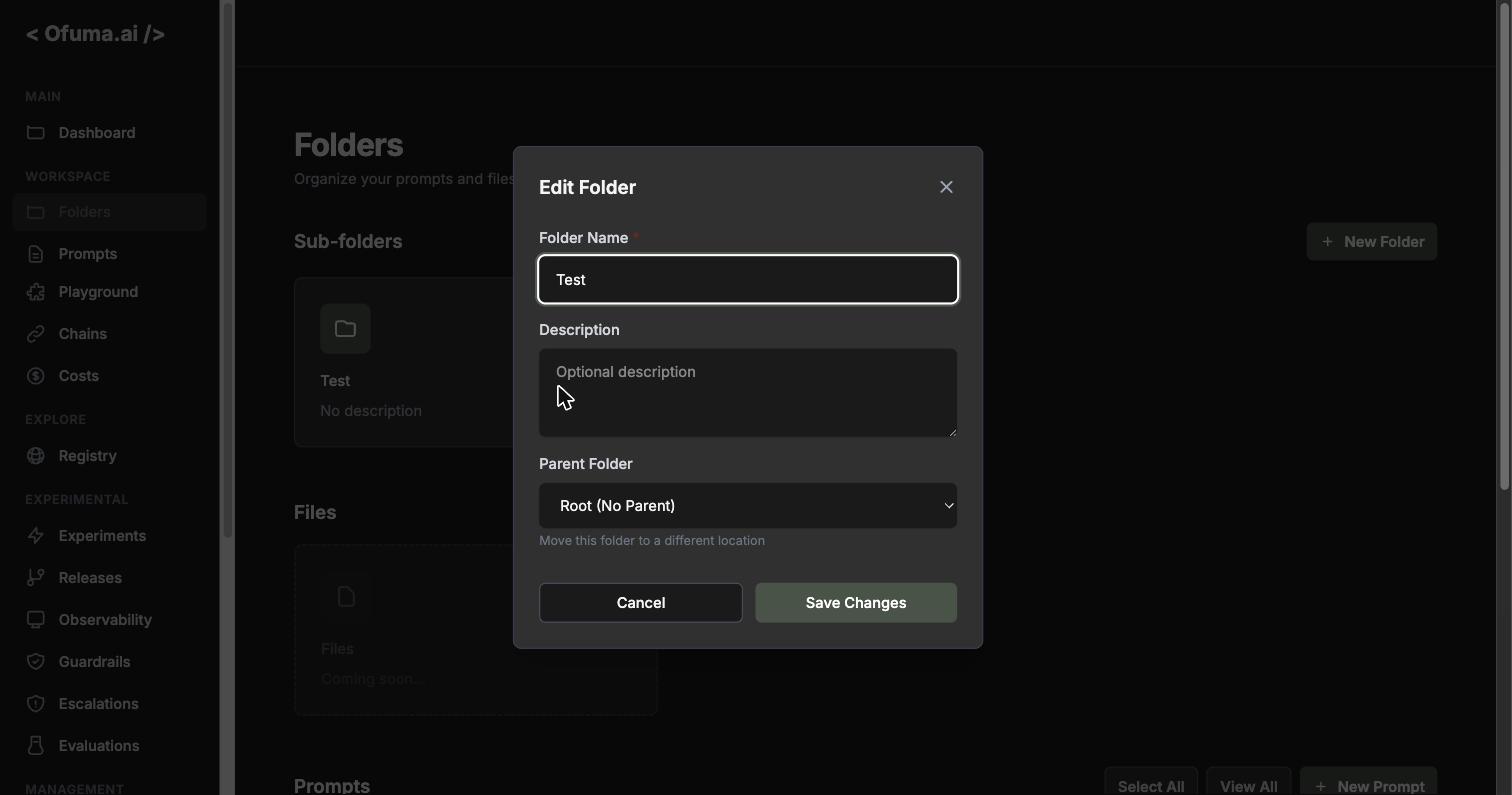Select Guardrails in the sidebar

click(110, 662)
